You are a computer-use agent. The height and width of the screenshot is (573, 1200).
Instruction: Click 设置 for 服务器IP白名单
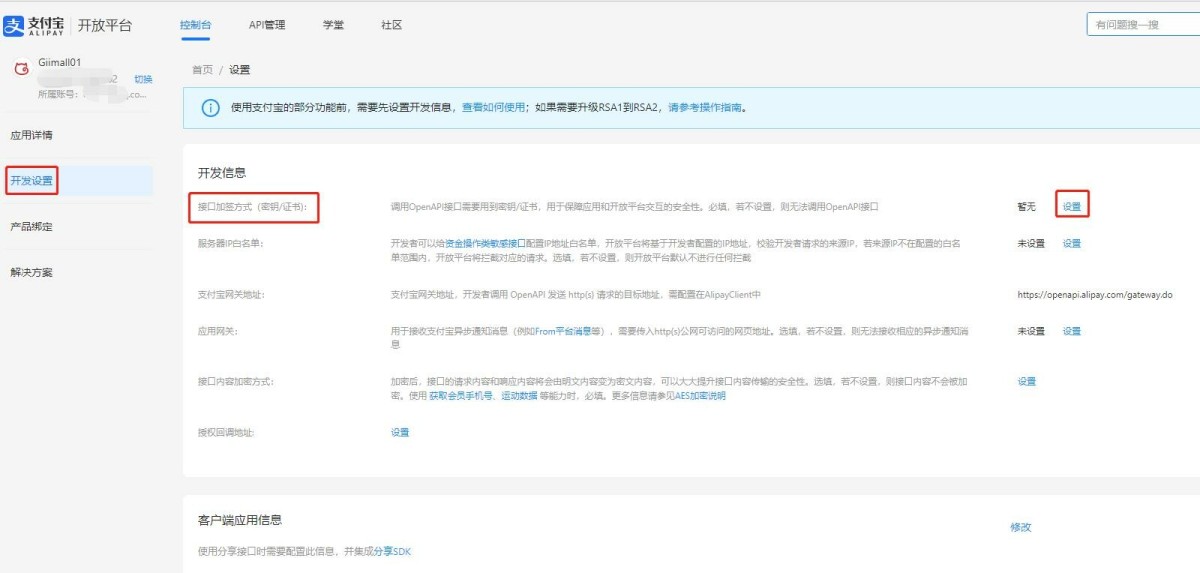point(1072,244)
